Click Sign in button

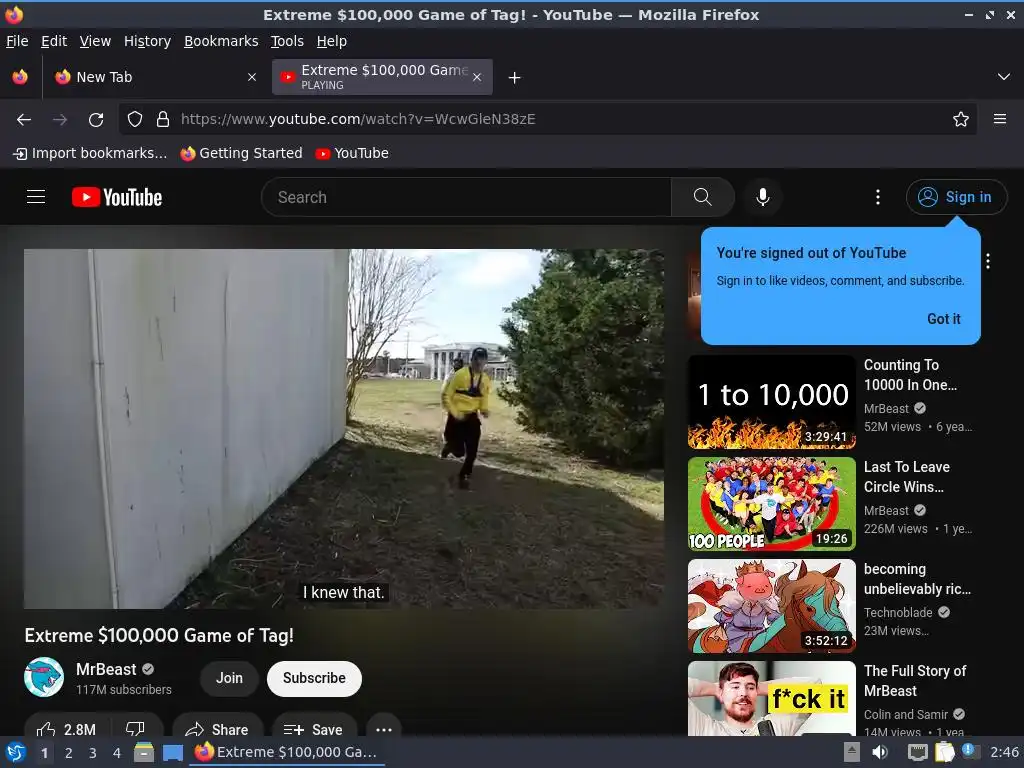(955, 197)
